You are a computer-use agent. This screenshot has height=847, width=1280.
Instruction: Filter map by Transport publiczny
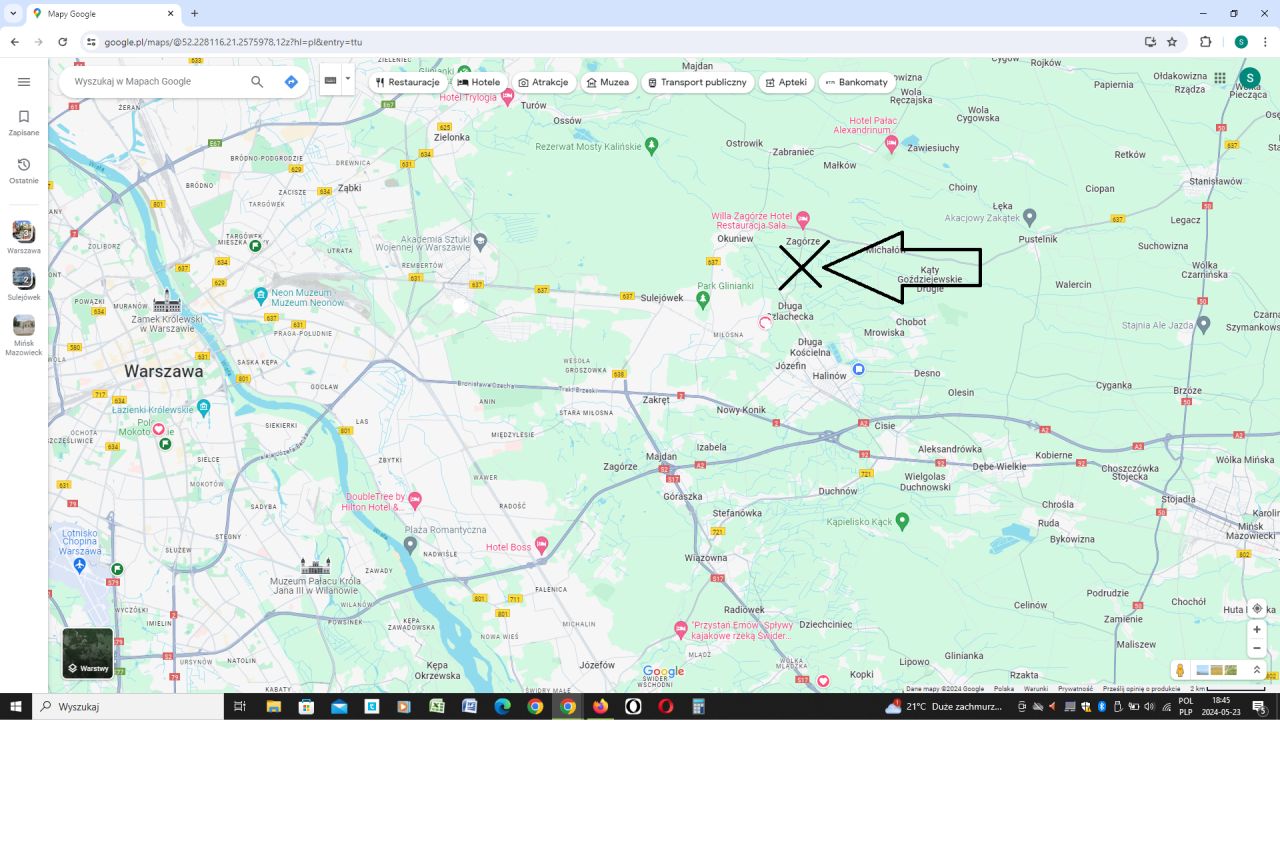697,82
